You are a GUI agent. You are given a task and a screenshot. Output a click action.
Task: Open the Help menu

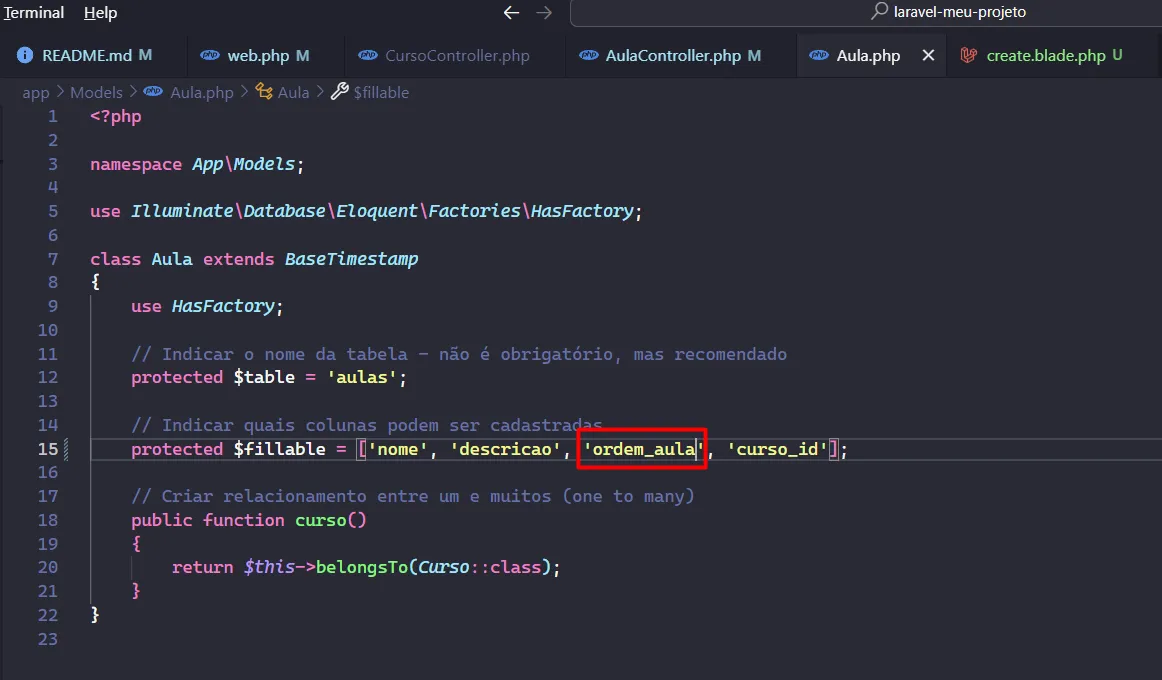pyautogui.click(x=98, y=13)
